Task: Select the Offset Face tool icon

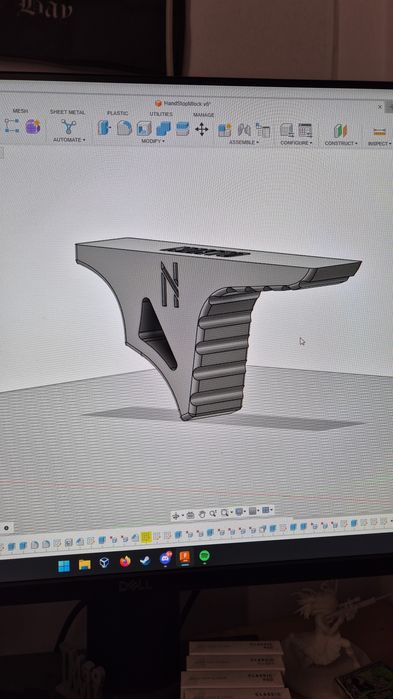Action: click(x=182, y=129)
